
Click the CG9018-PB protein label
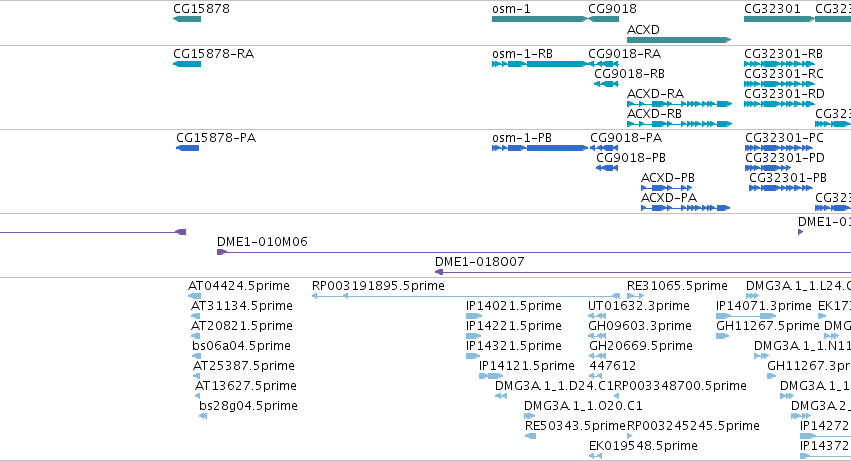click(631, 158)
